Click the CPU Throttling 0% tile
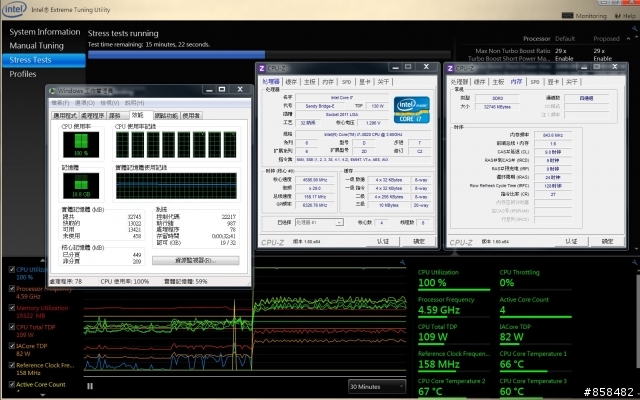640x400 pixels. 536,280
